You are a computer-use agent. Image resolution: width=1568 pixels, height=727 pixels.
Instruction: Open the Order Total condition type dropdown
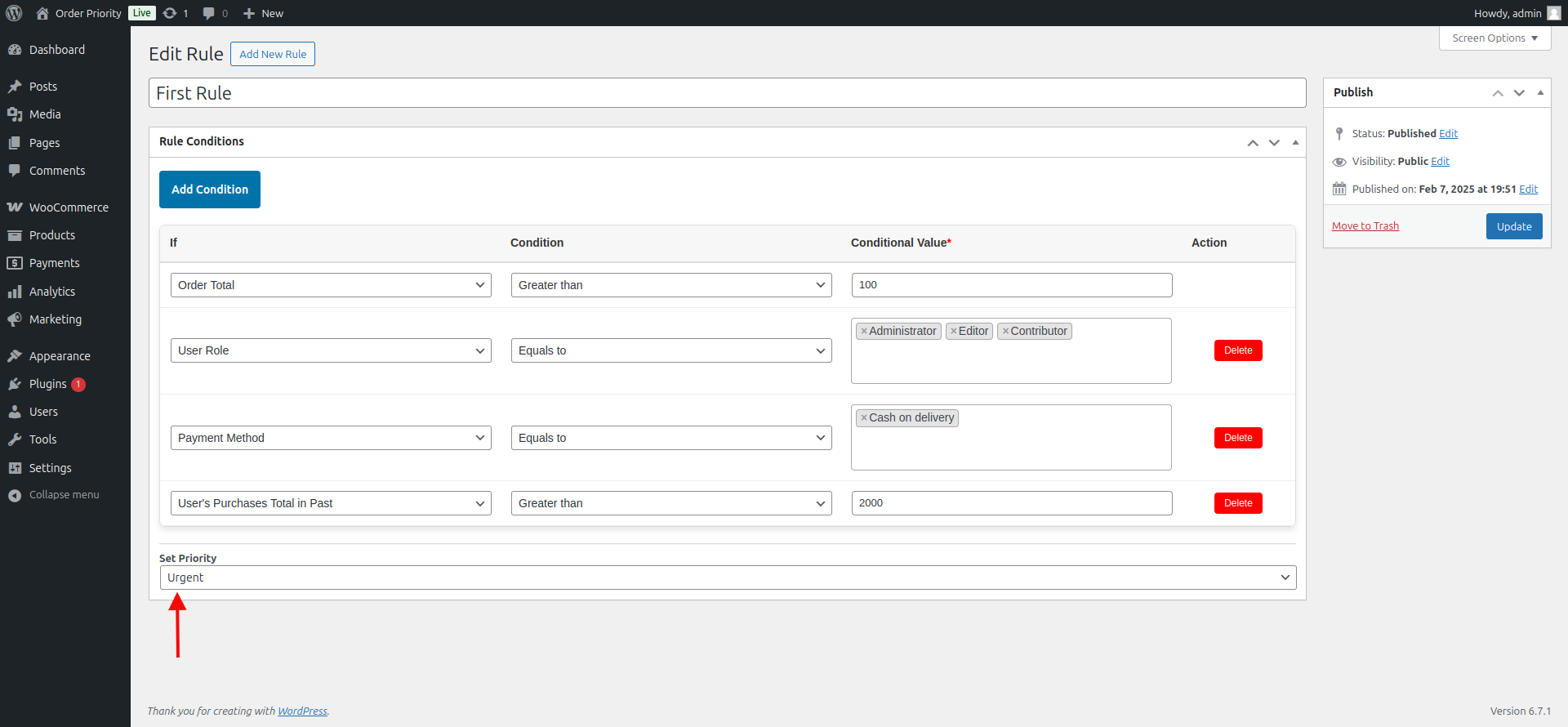coord(330,285)
